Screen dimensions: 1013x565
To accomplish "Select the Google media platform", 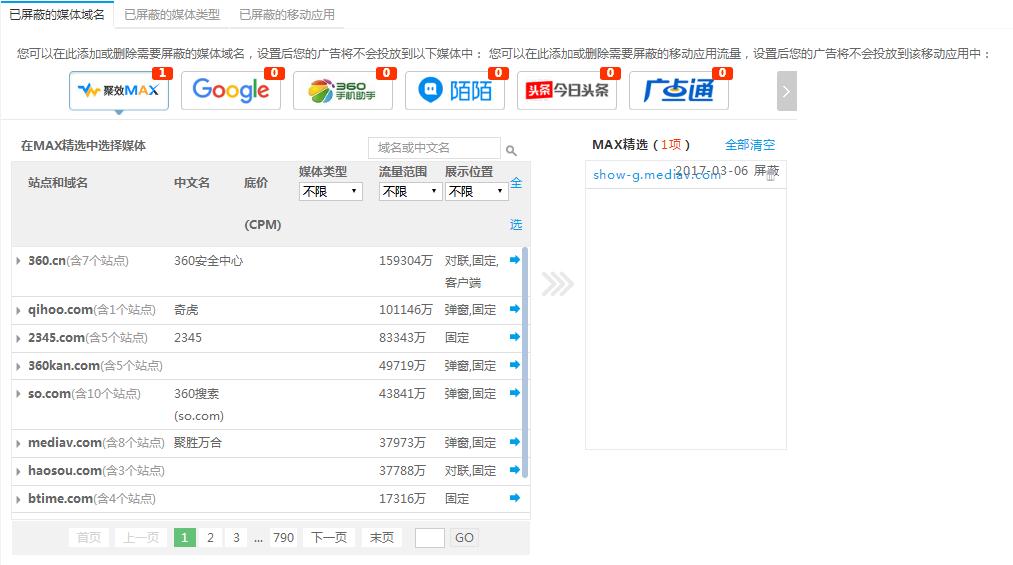I will (x=230, y=91).
